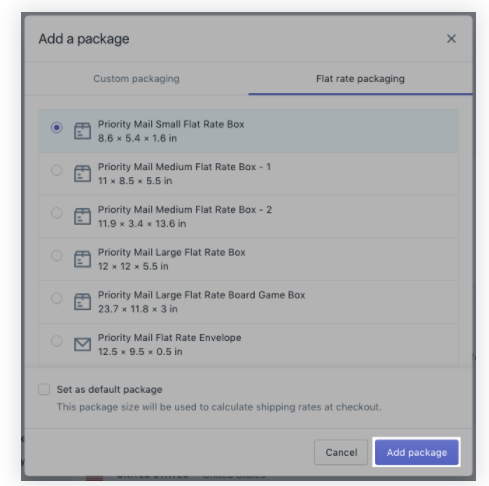Choose Priority Mail Large Flat Rate Box radio

click(x=57, y=255)
